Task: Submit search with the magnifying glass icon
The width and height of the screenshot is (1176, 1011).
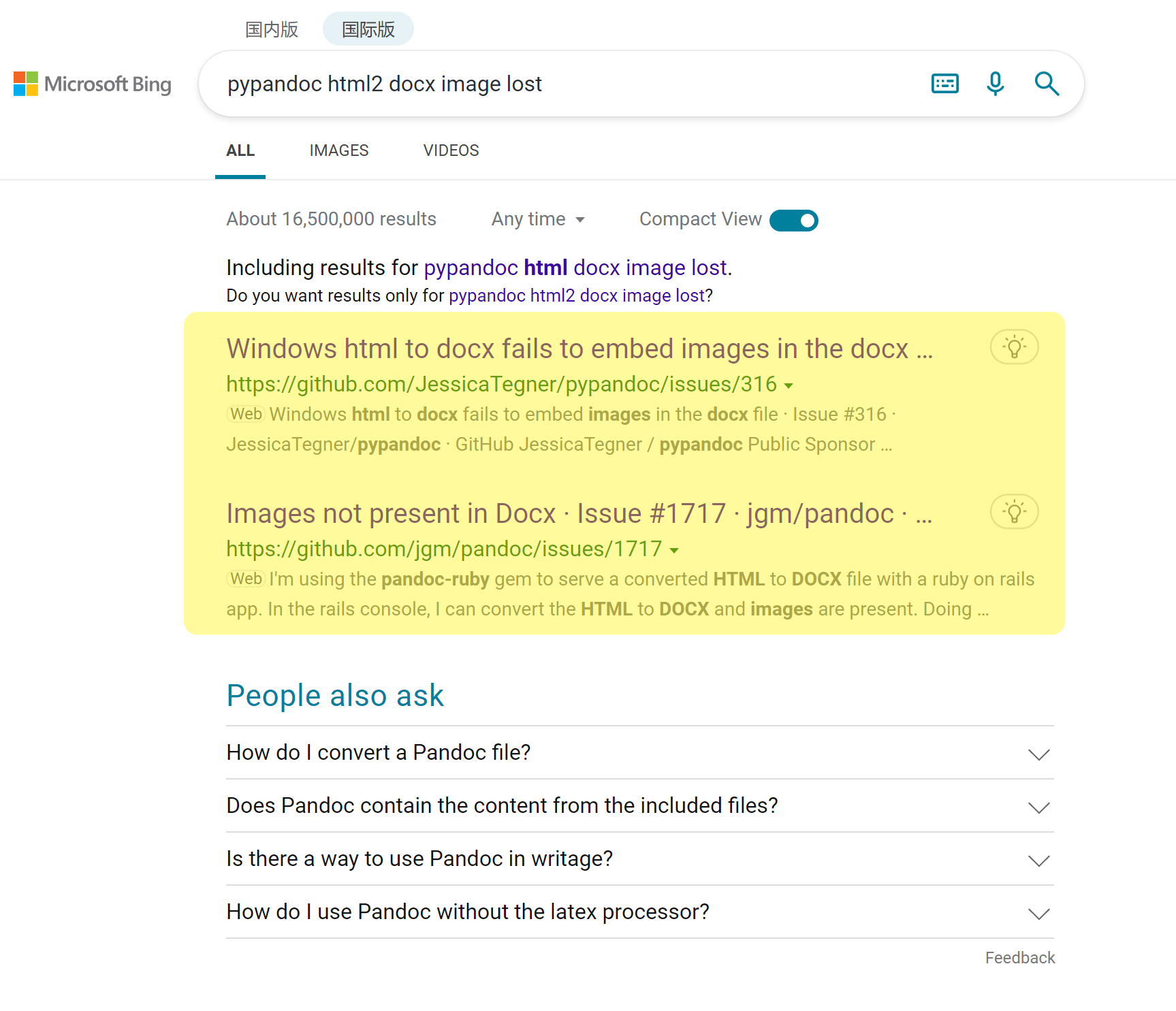Action: [1047, 84]
